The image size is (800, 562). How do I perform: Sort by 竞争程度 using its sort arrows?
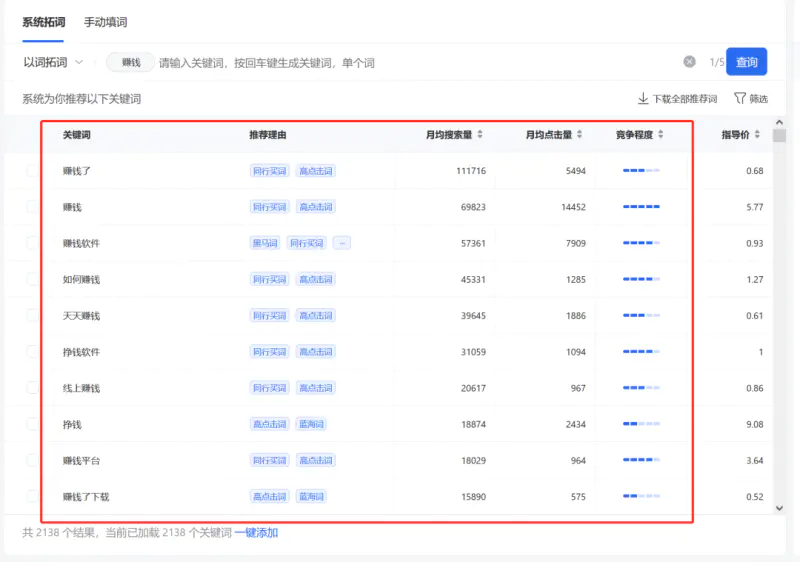[x=661, y=135]
